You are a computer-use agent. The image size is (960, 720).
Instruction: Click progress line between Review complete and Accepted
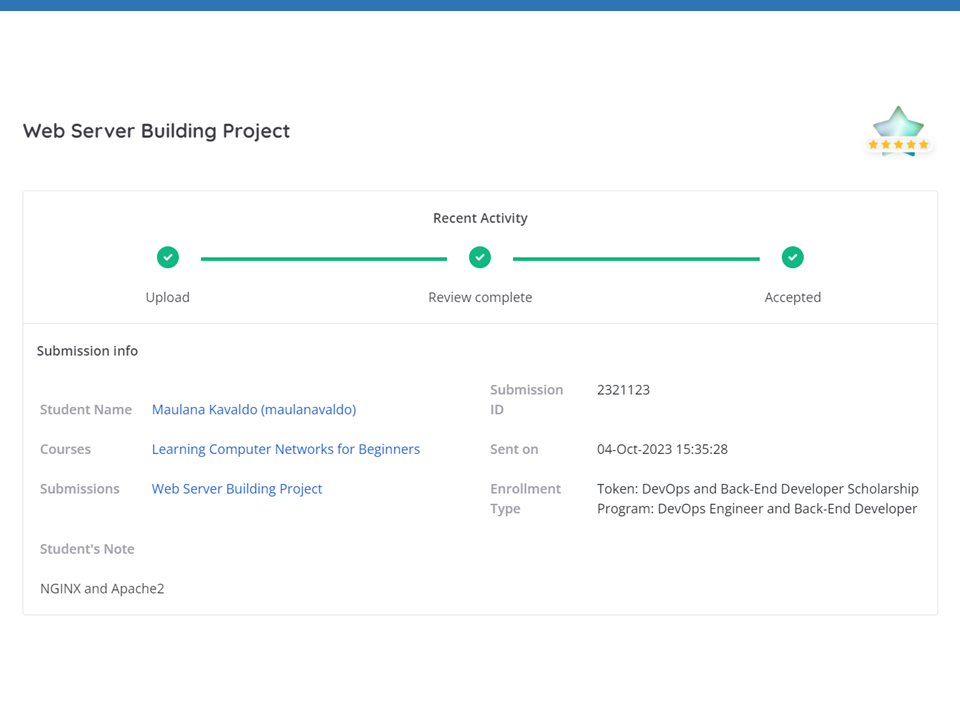(x=636, y=259)
